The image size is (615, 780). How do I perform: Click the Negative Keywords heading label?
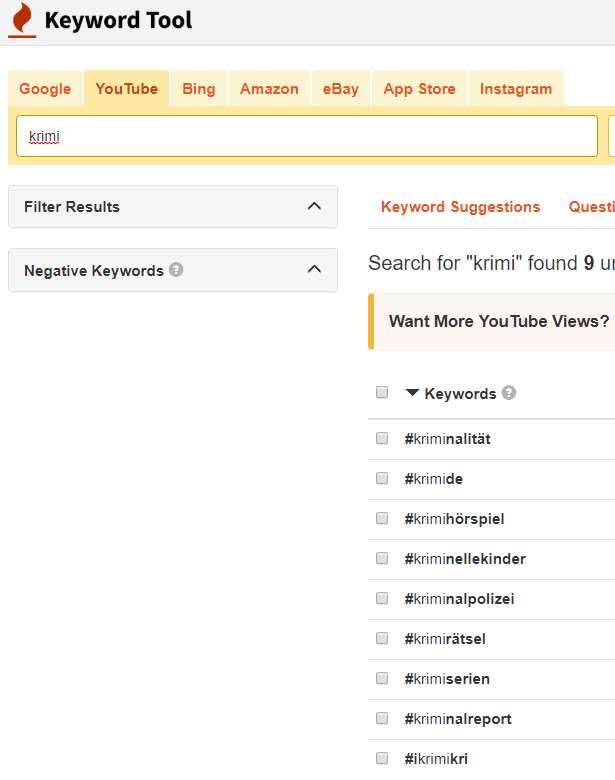94,271
